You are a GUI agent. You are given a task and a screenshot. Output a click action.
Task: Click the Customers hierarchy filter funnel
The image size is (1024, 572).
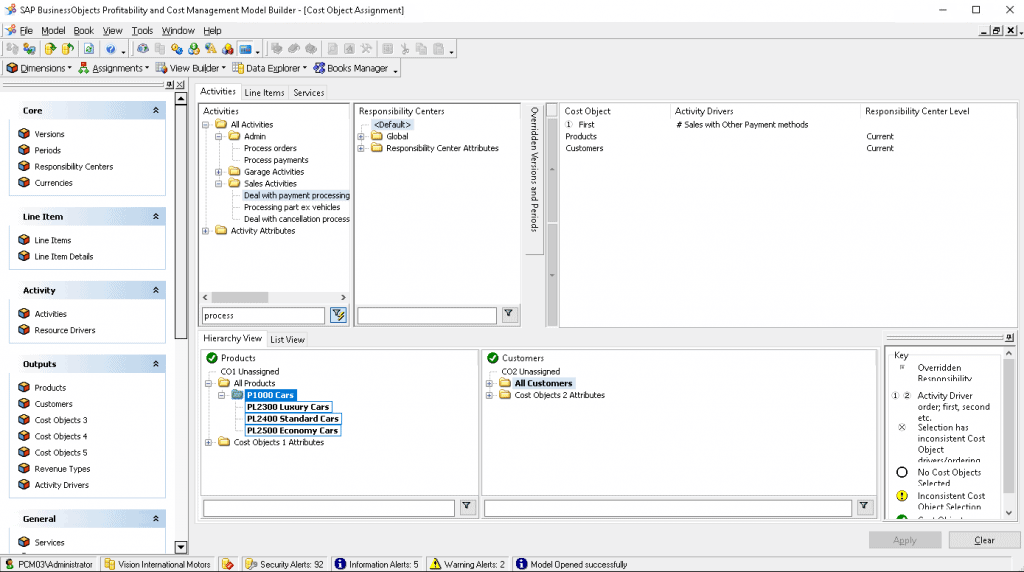coord(864,507)
